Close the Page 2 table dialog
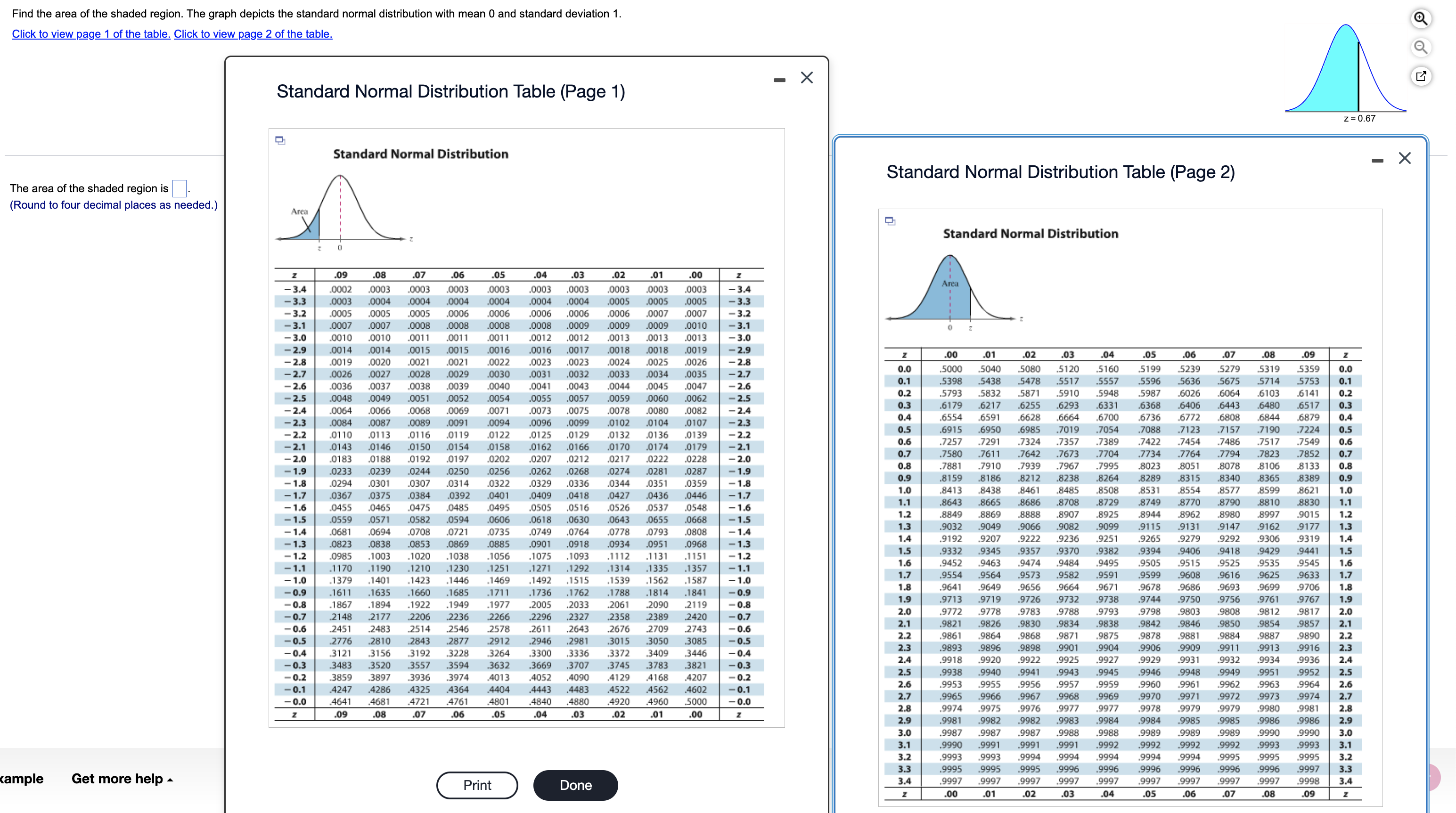The image size is (1456, 813). tap(1405, 158)
